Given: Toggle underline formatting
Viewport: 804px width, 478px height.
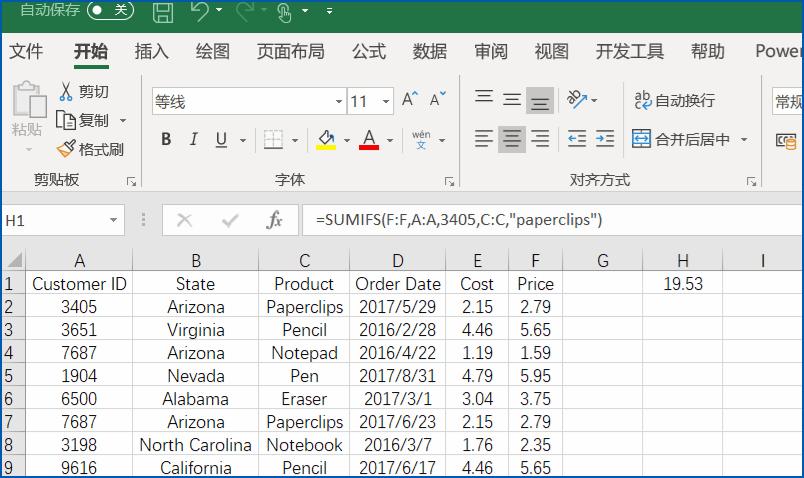Looking at the screenshot, I should tap(221, 139).
